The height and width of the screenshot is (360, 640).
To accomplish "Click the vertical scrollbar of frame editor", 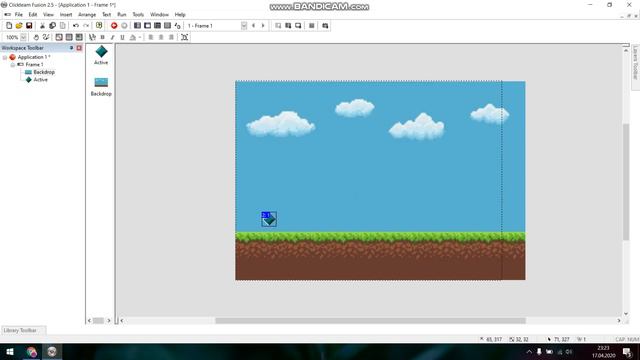I will [x=626, y=182].
